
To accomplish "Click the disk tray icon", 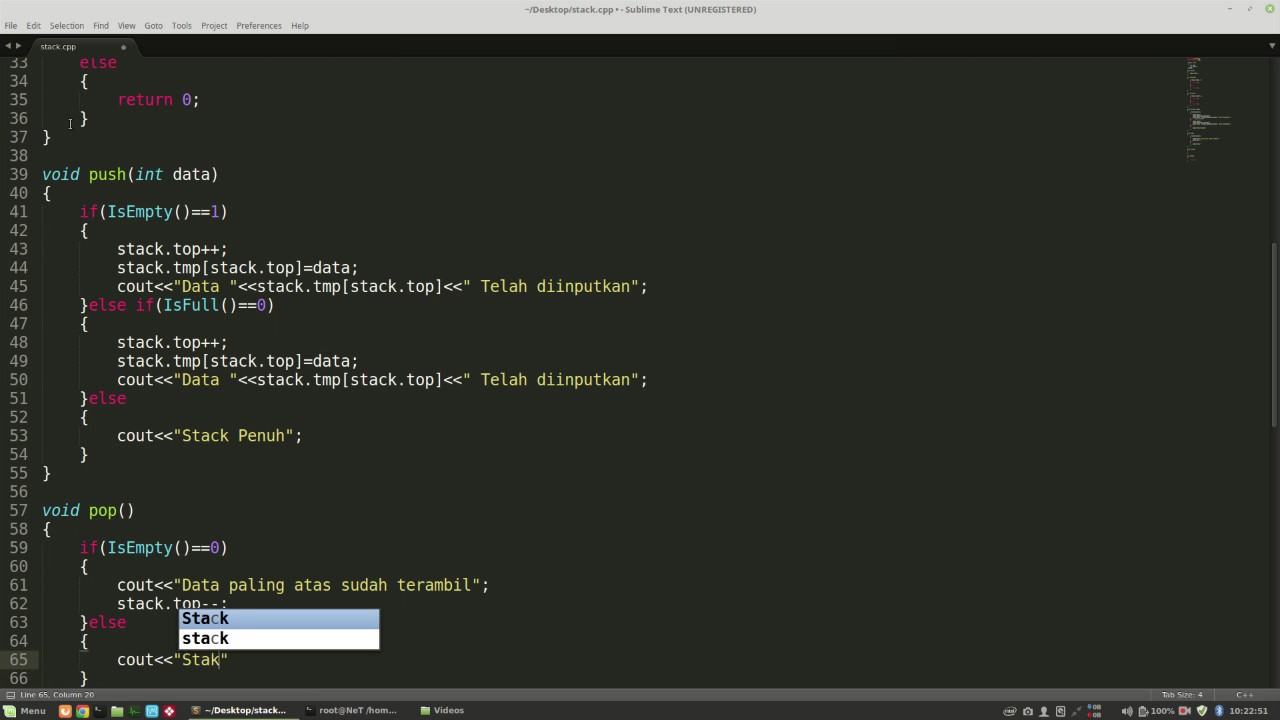I will click(x=1060, y=711).
